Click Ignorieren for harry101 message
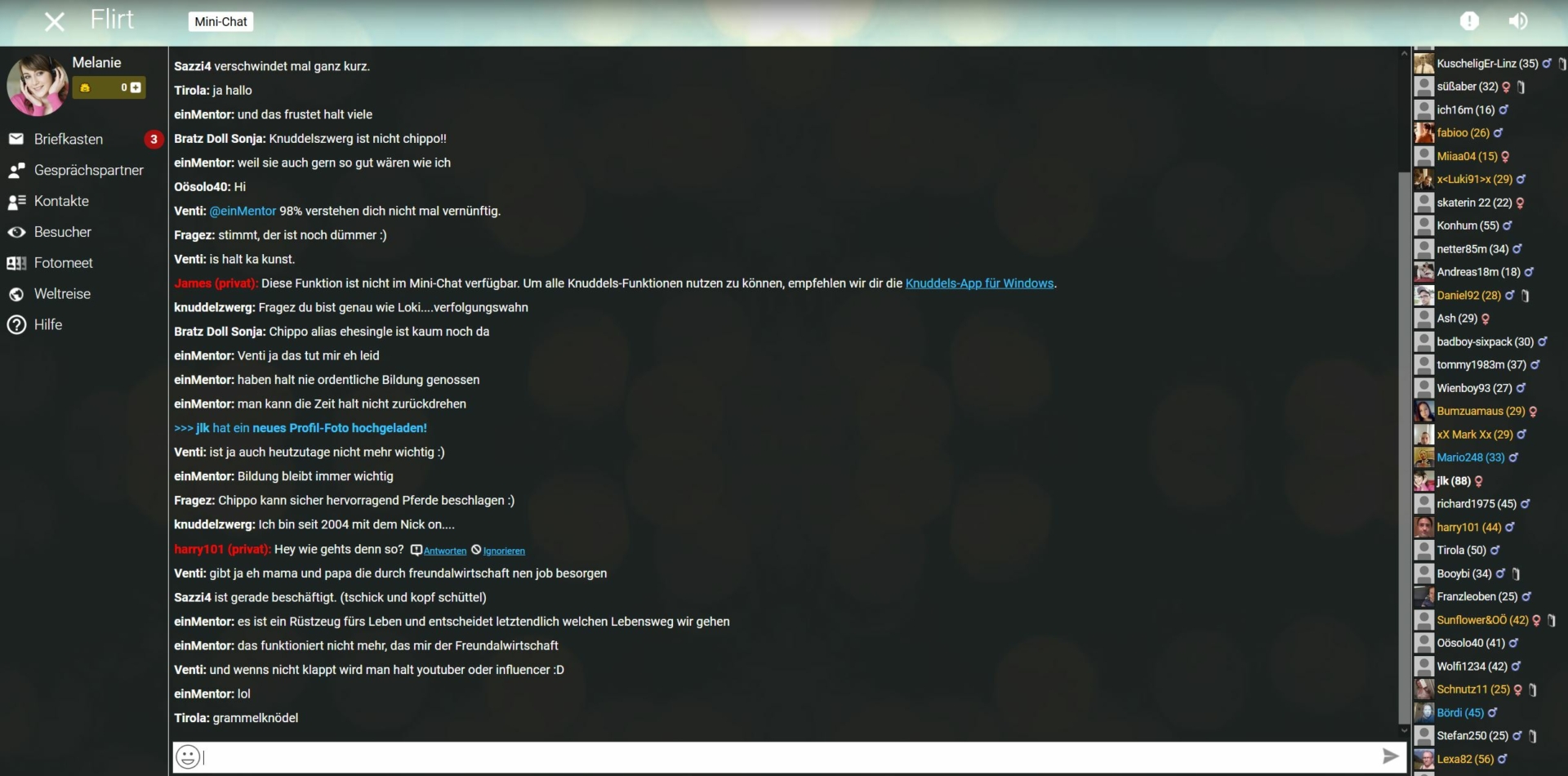1568x776 pixels. (x=504, y=551)
